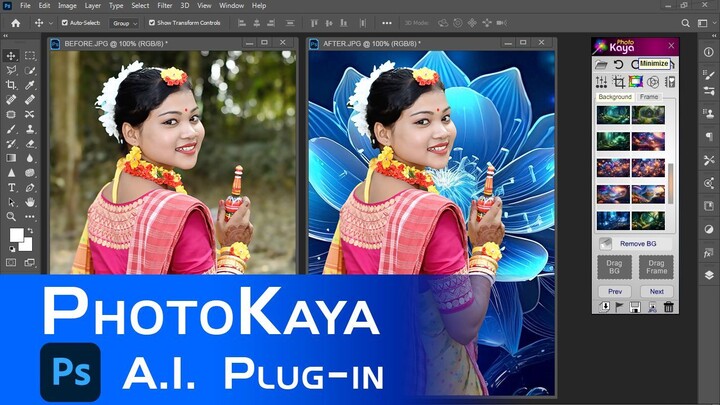Toggle the Auto-Select checkbox
This screenshot has width=720, height=405.
point(65,22)
